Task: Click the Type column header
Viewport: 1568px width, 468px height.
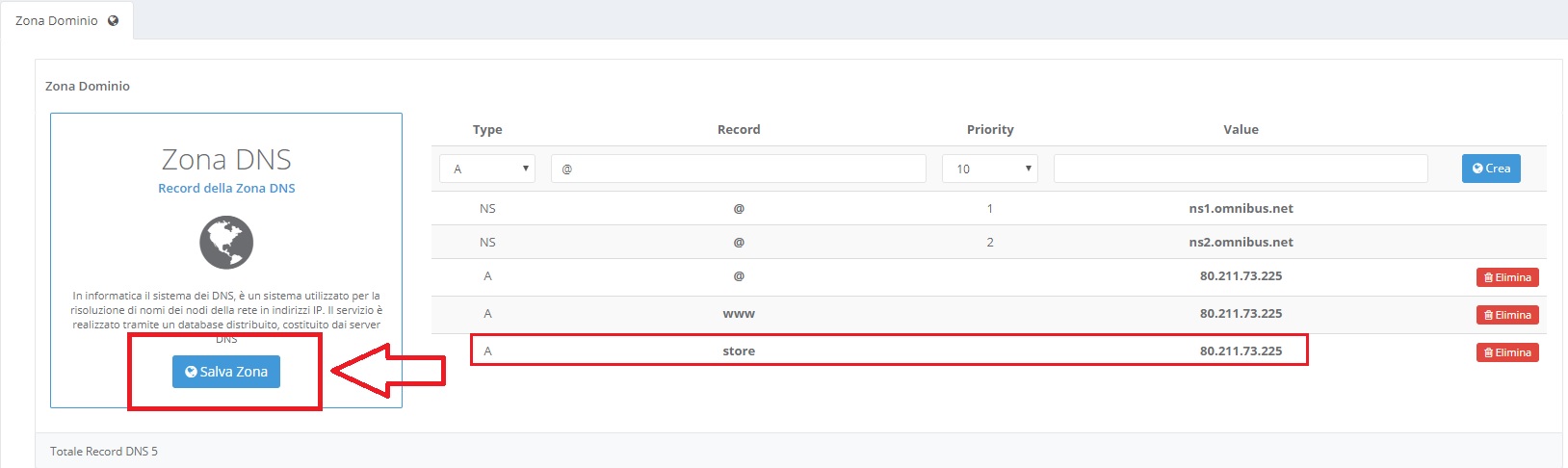Action: click(x=487, y=129)
